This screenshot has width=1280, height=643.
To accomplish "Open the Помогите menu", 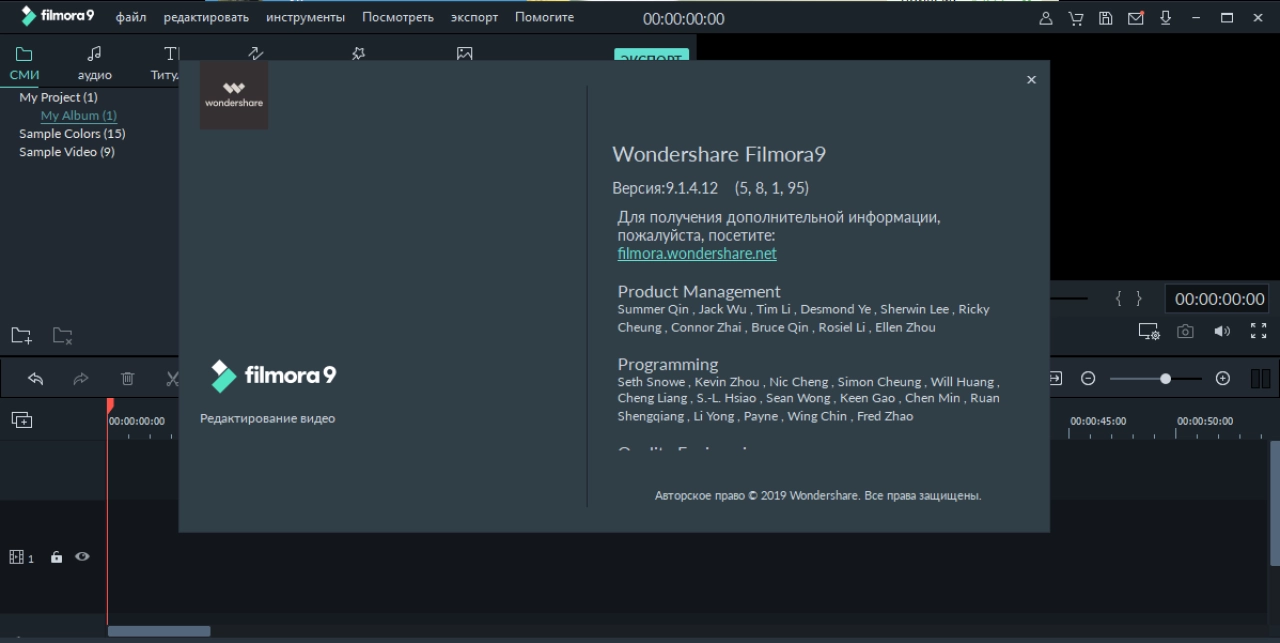I will [x=544, y=17].
